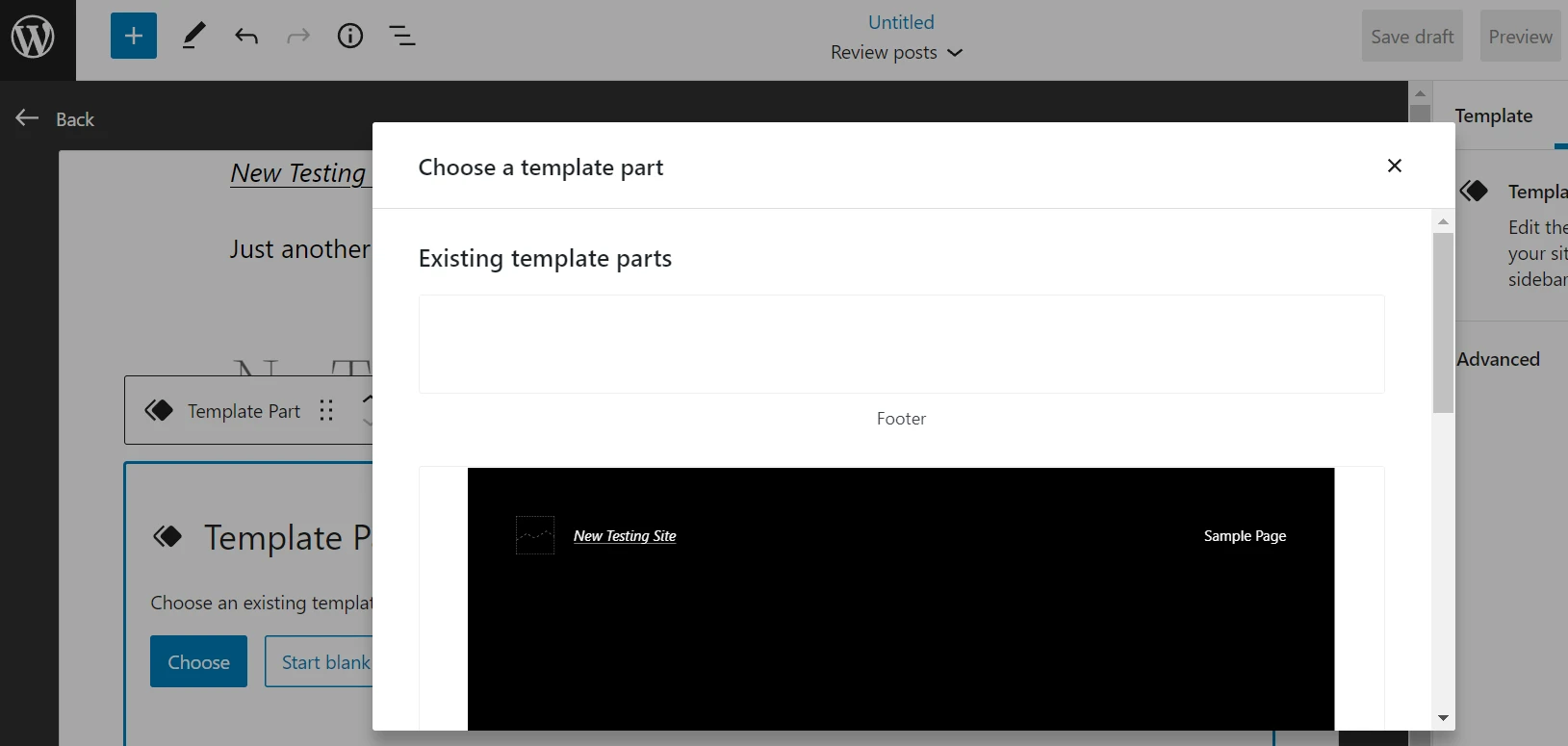Grab the block drag handle dots

click(x=326, y=411)
